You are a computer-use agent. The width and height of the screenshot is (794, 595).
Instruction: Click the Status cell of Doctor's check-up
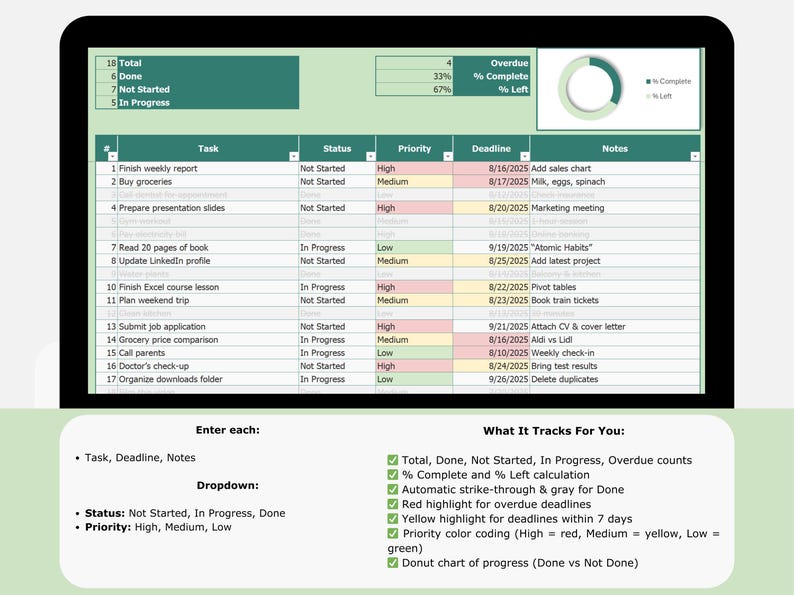coord(337,366)
